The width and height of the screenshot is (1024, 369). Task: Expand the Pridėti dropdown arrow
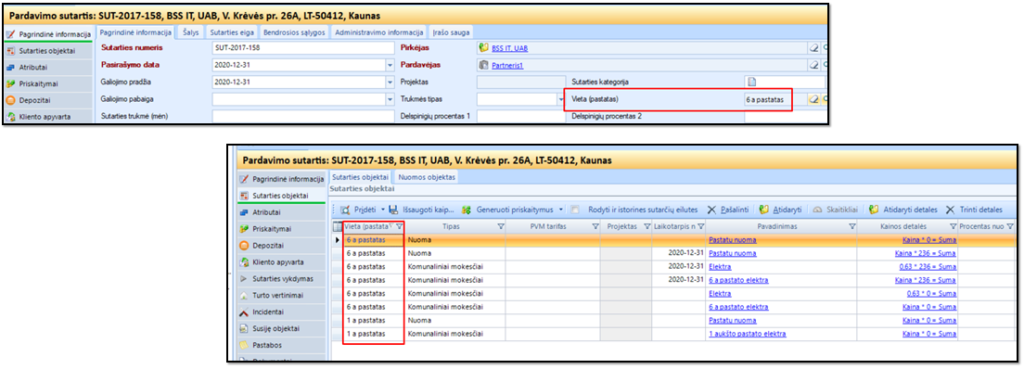383,210
